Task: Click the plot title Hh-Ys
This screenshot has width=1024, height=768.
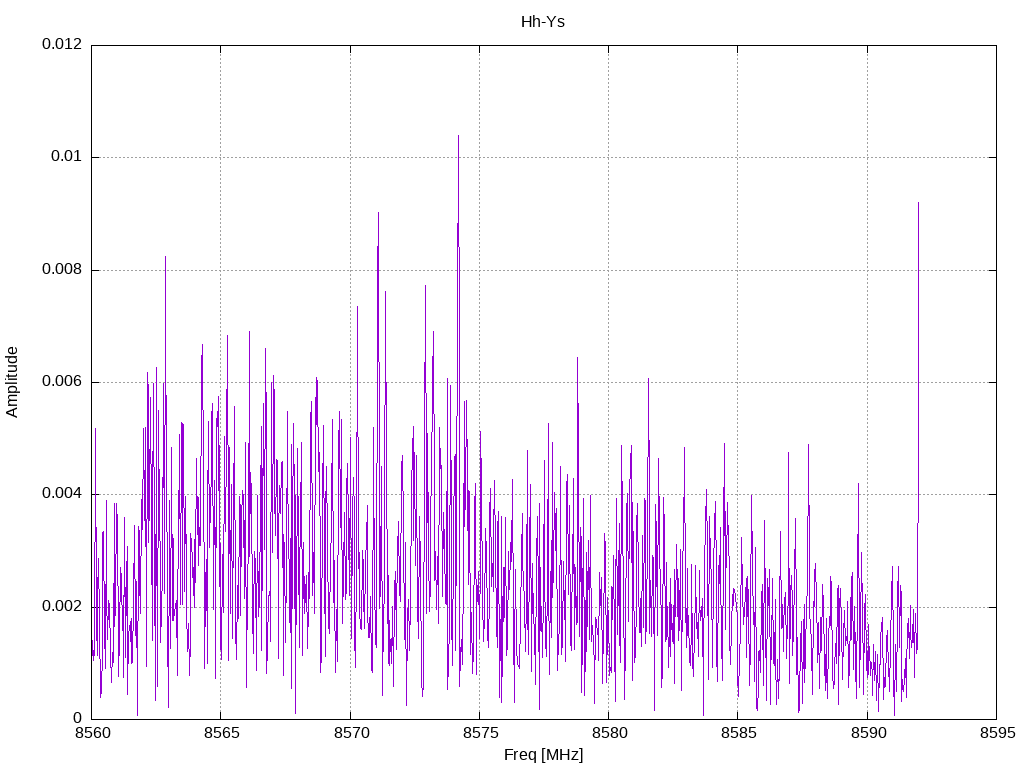Action: point(543,22)
